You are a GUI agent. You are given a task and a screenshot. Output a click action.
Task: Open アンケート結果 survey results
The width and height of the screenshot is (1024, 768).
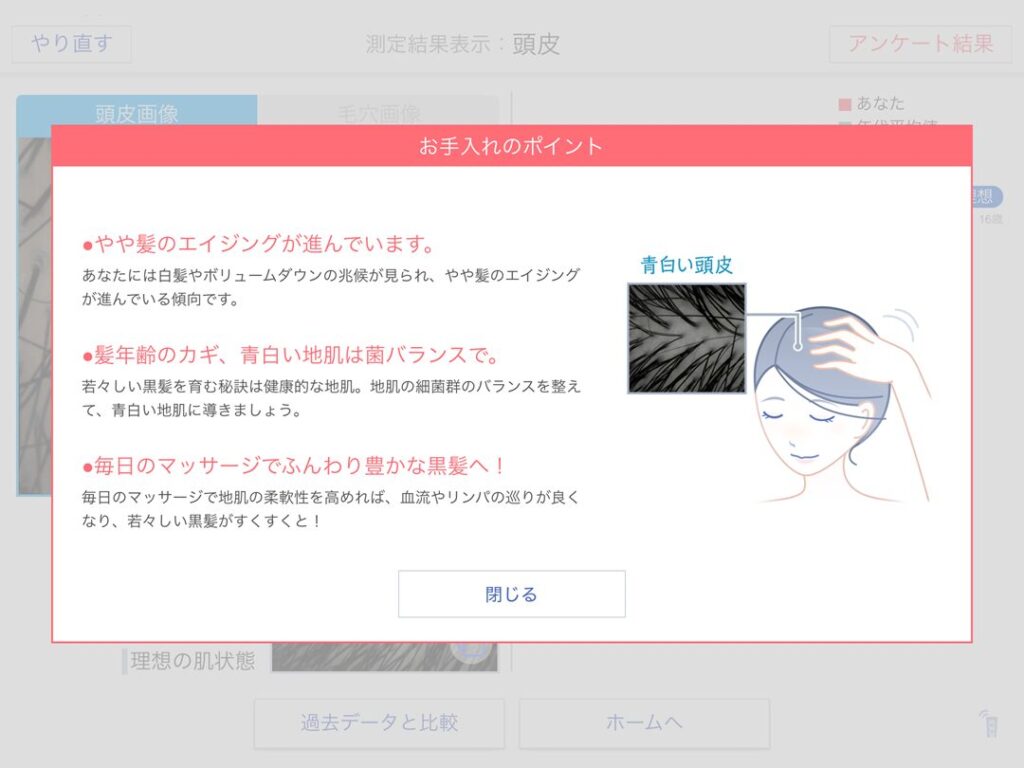(x=920, y=44)
